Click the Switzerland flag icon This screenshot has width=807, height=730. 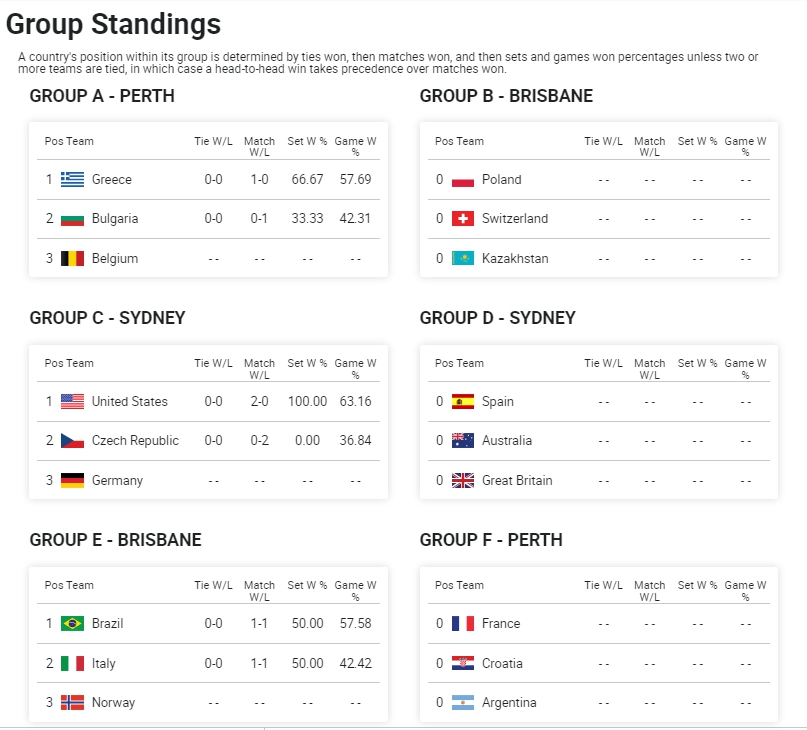(462, 219)
